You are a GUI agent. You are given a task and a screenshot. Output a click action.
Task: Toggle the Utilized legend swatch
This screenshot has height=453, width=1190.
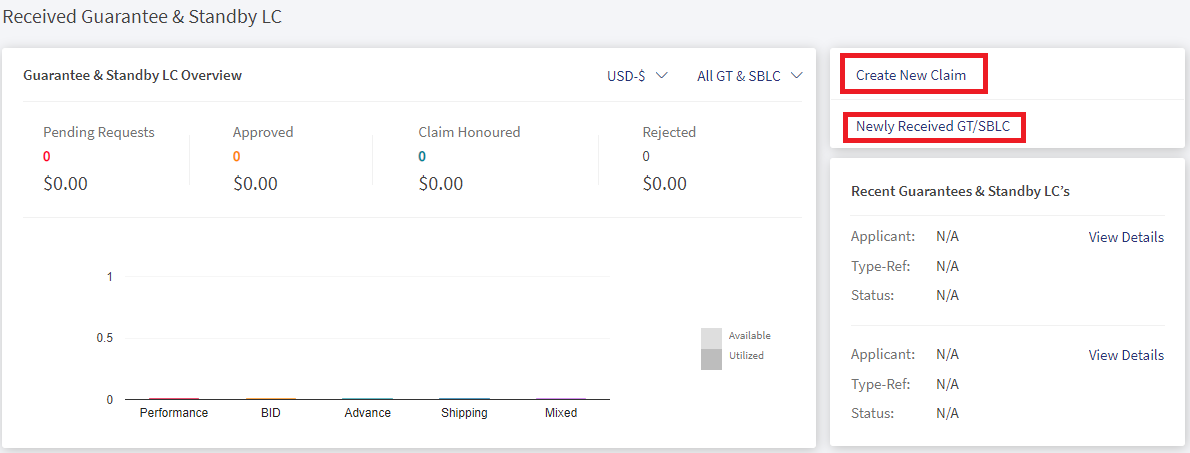point(711,359)
